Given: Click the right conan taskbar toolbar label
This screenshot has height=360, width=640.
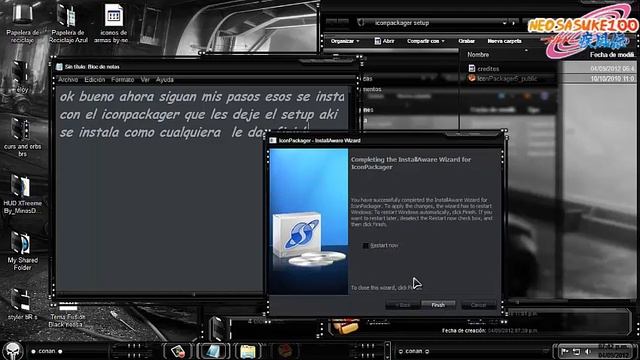Looking at the screenshot, I should coord(413,351).
